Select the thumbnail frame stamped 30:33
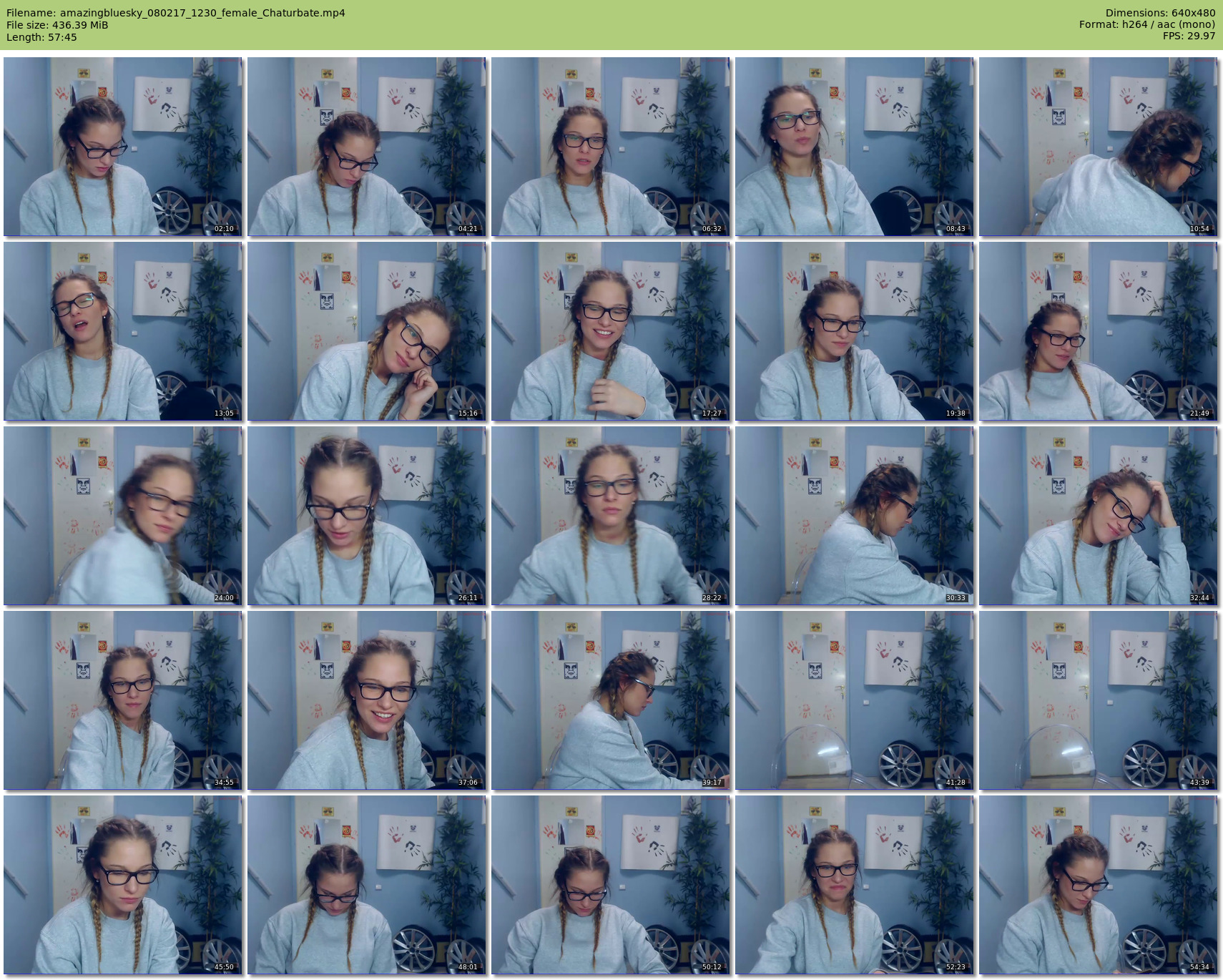The width and height of the screenshot is (1223, 980). point(855,516)
